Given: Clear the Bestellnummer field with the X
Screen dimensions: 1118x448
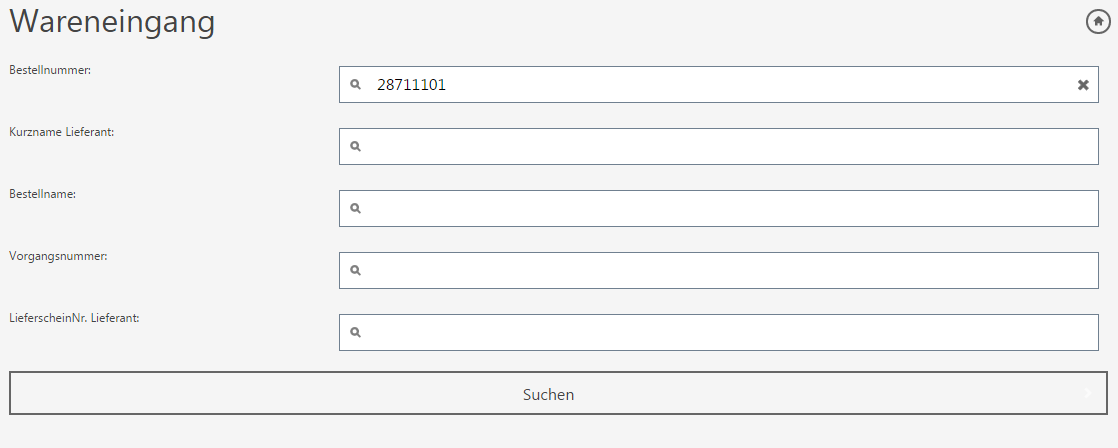Looking at the screenshot, I should 1083,85.
